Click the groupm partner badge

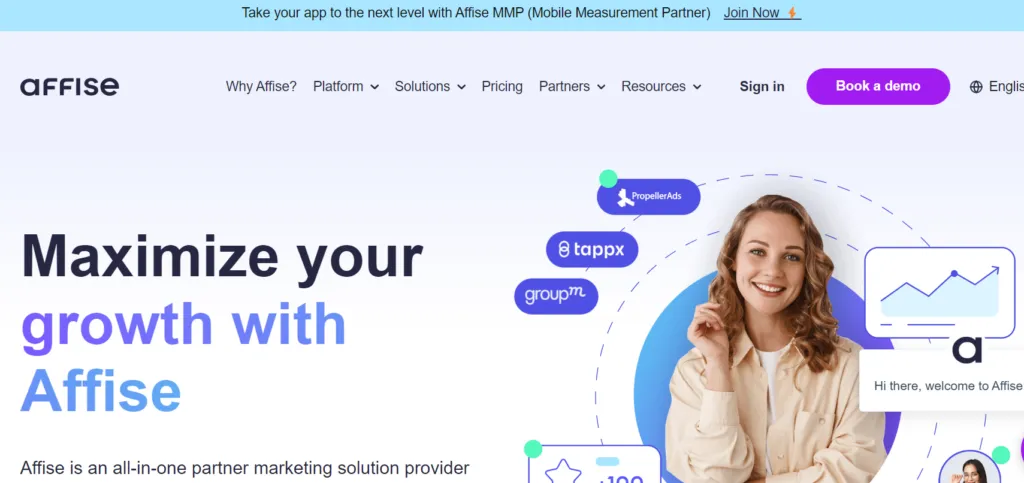click(x=556, y=296)
